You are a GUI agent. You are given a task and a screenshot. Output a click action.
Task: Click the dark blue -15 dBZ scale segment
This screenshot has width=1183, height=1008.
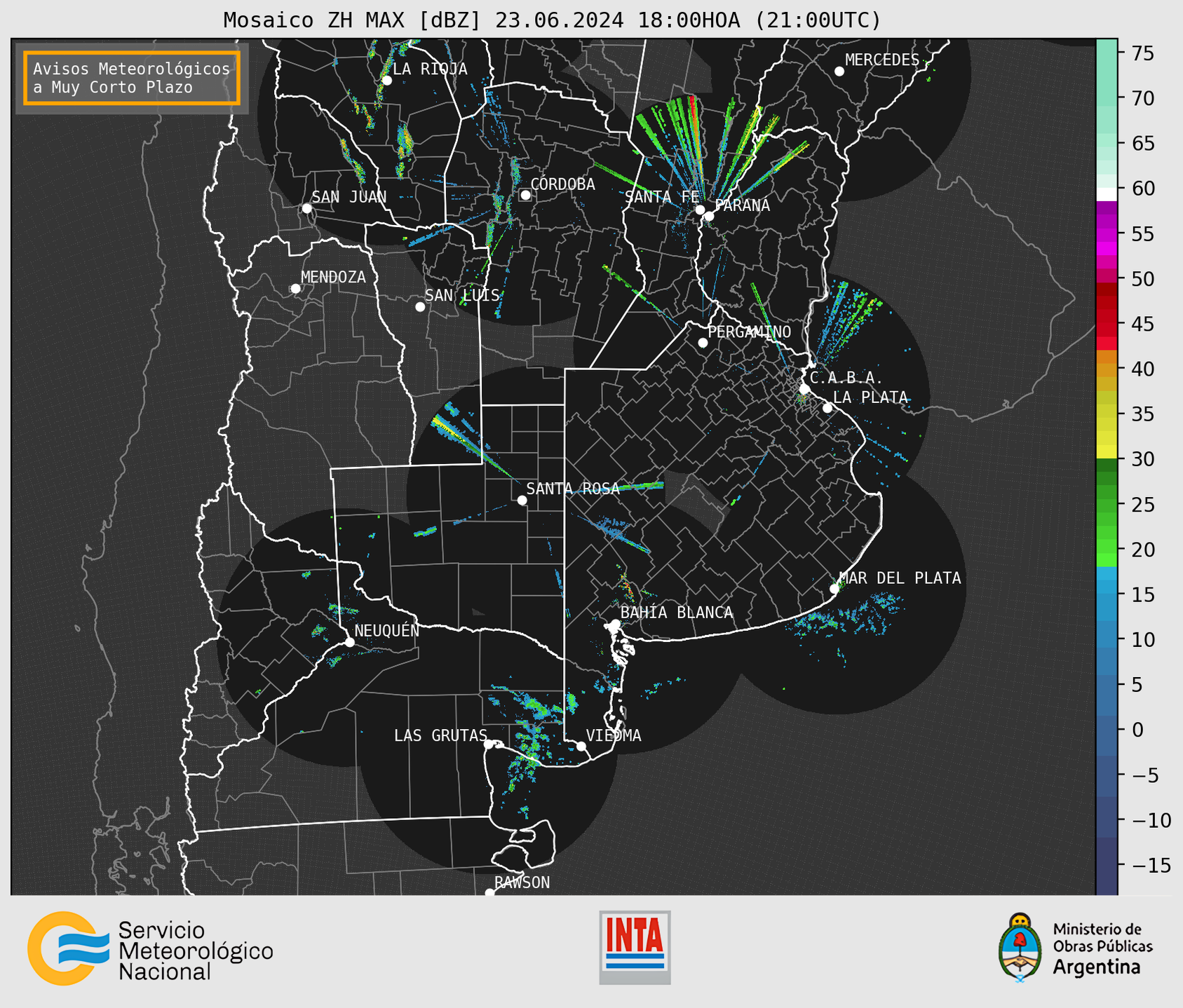pos(1107,865)
